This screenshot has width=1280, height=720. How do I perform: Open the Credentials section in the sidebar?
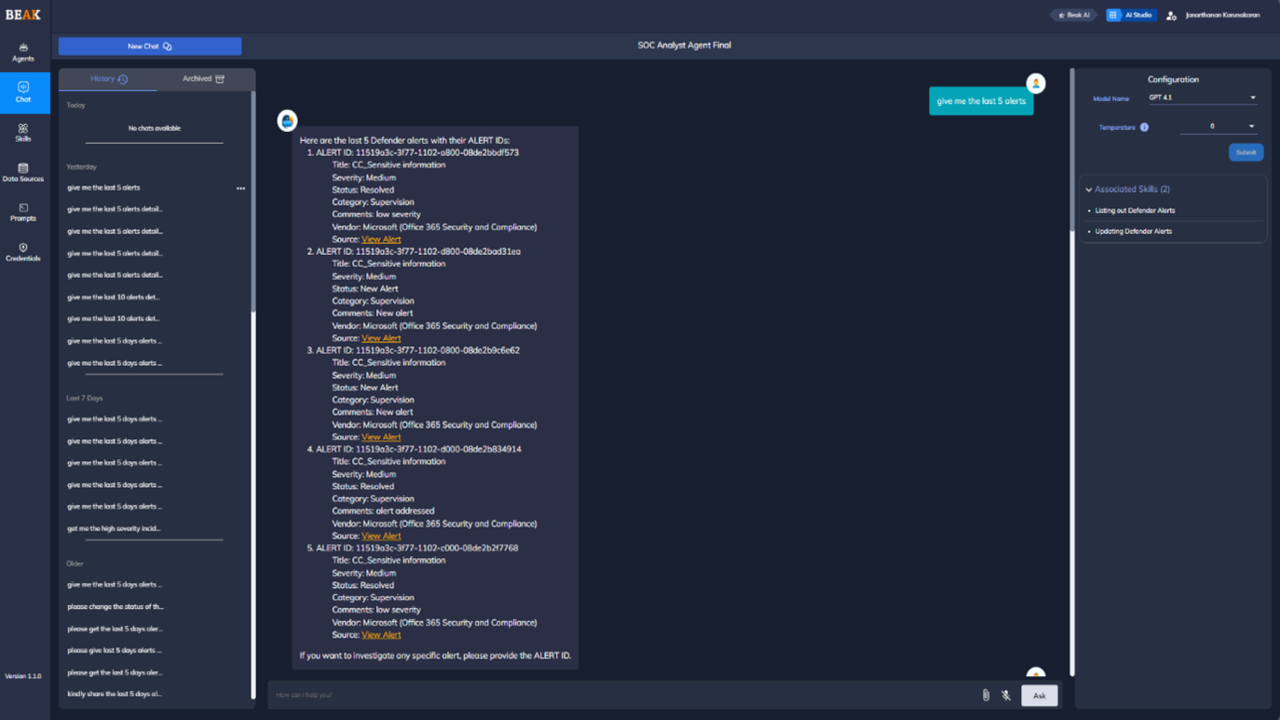[x=23, y=252]
